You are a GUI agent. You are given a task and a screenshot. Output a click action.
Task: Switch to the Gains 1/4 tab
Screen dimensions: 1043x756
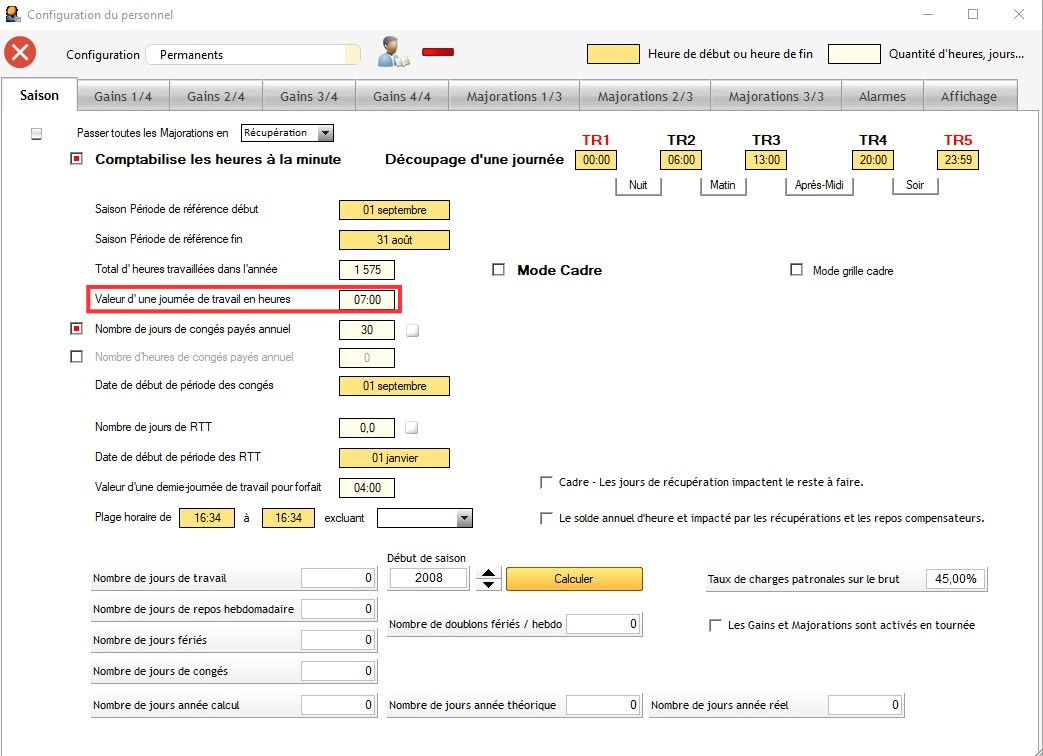pyautogui.click(x=123, y=96)
